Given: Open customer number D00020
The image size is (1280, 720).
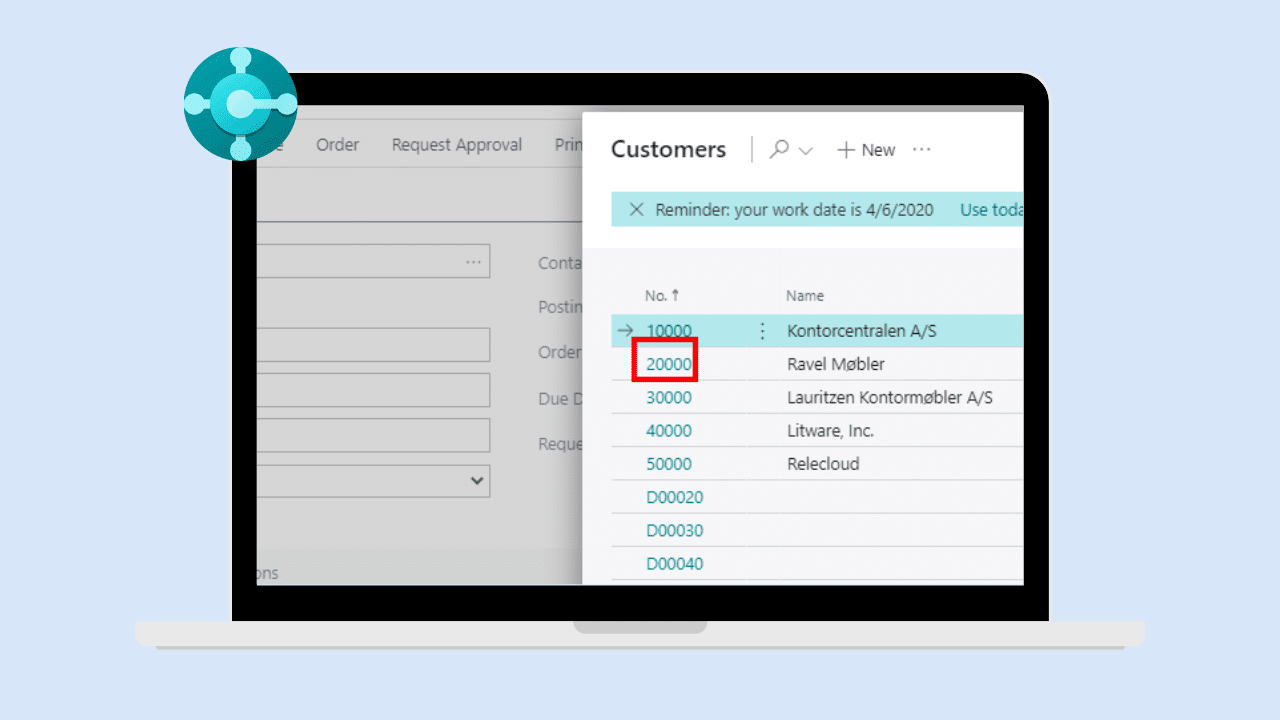Looking at the screenshot, I should click(x=675, y=497).
